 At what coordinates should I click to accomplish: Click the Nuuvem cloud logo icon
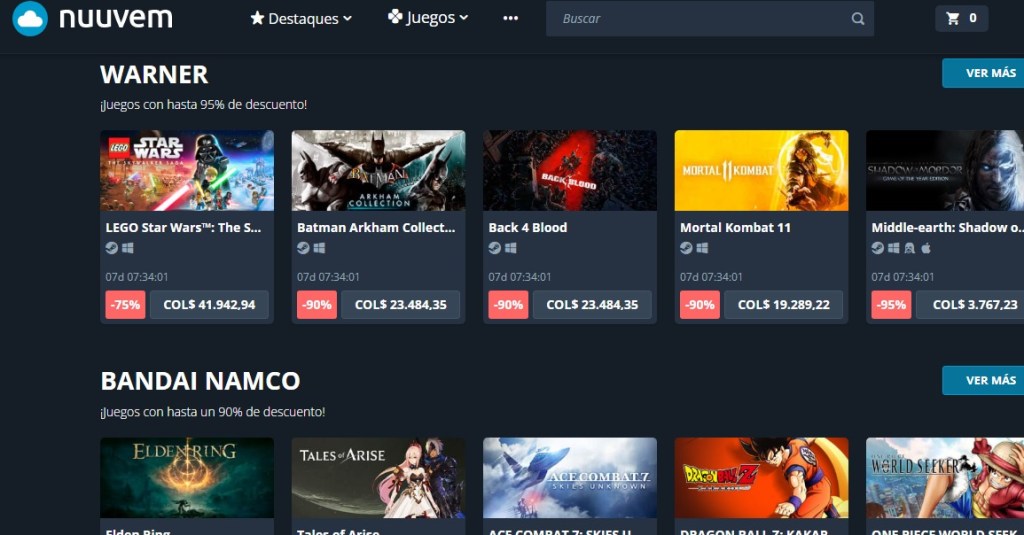[x=30, y=18]
